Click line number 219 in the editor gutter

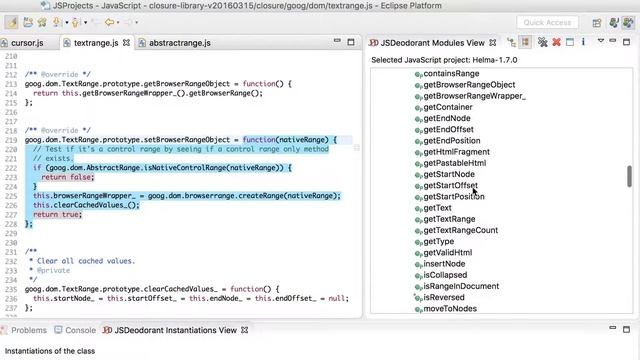pyautogui.click(x=11, y=140)
